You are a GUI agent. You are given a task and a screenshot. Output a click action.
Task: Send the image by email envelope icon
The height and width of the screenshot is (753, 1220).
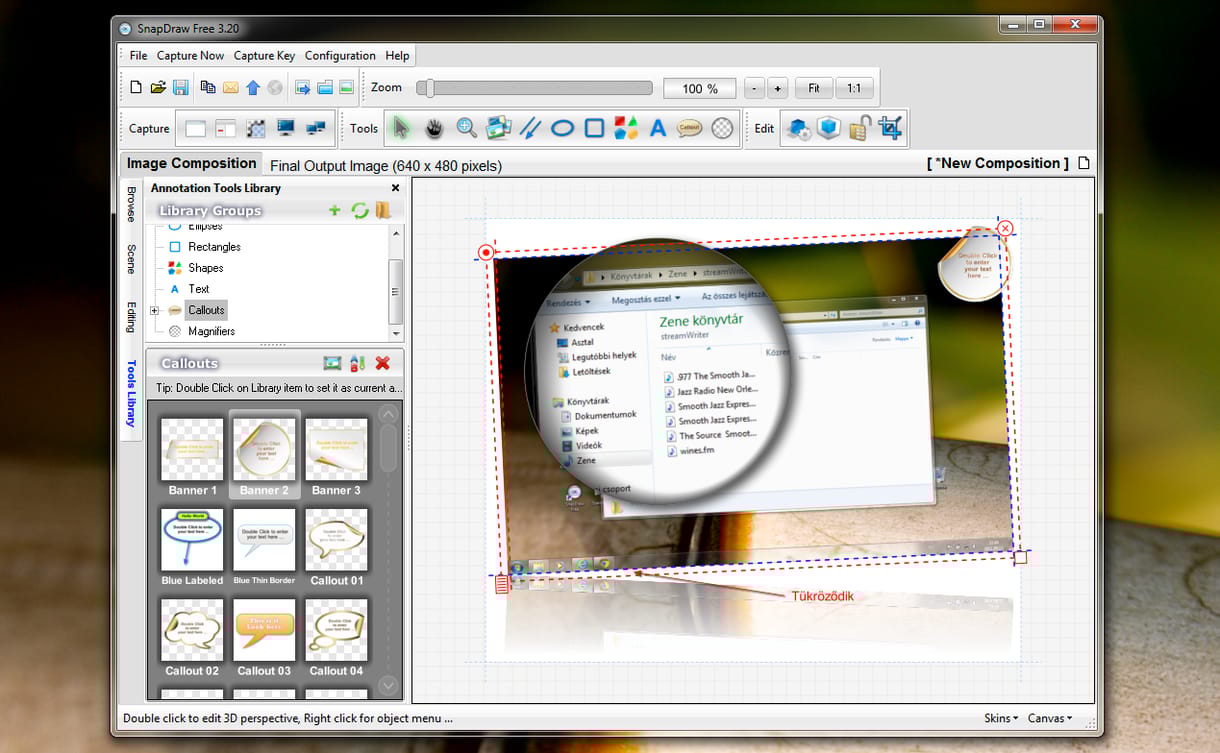(230, 88)
